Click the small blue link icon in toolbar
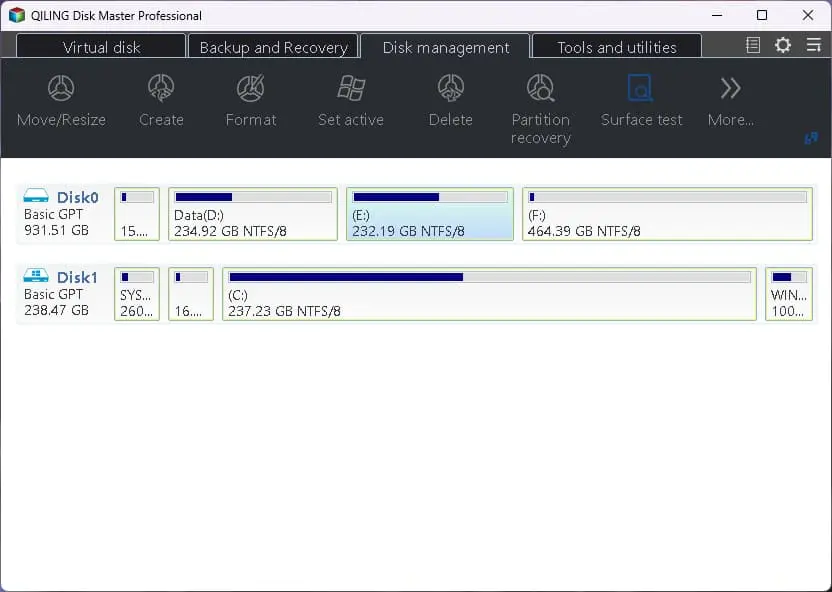Image resolution: width=832 pixels, height=592 pixels. coord(811,139)
